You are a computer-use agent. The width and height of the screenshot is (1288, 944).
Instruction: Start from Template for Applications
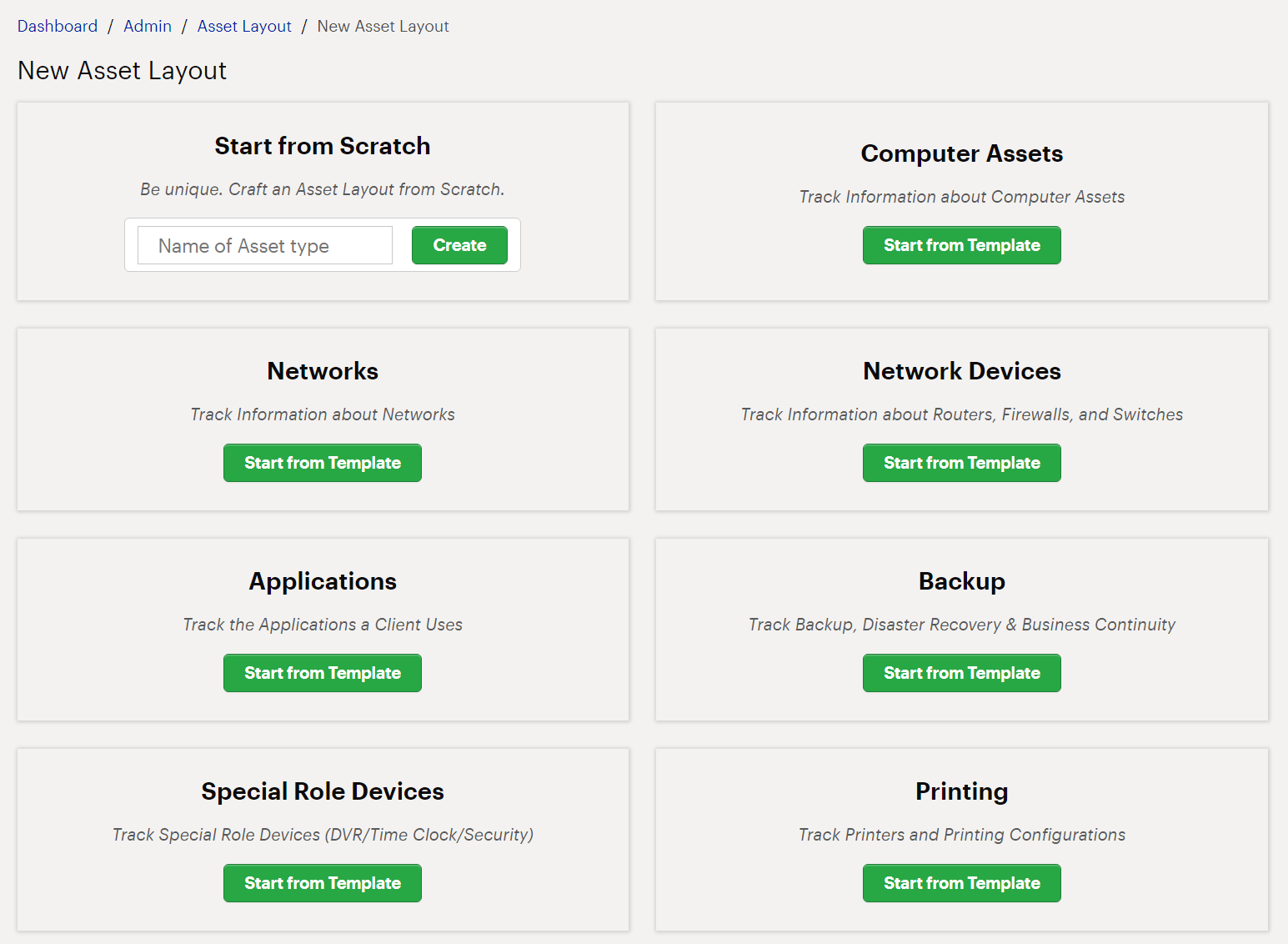click(323, 673)
